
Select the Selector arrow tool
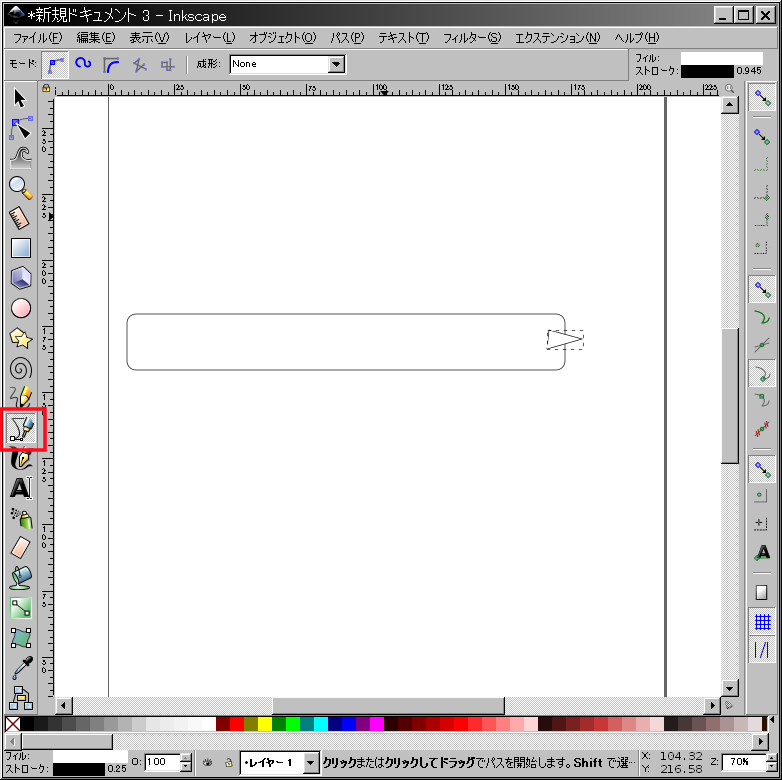(x=20, y=98)
